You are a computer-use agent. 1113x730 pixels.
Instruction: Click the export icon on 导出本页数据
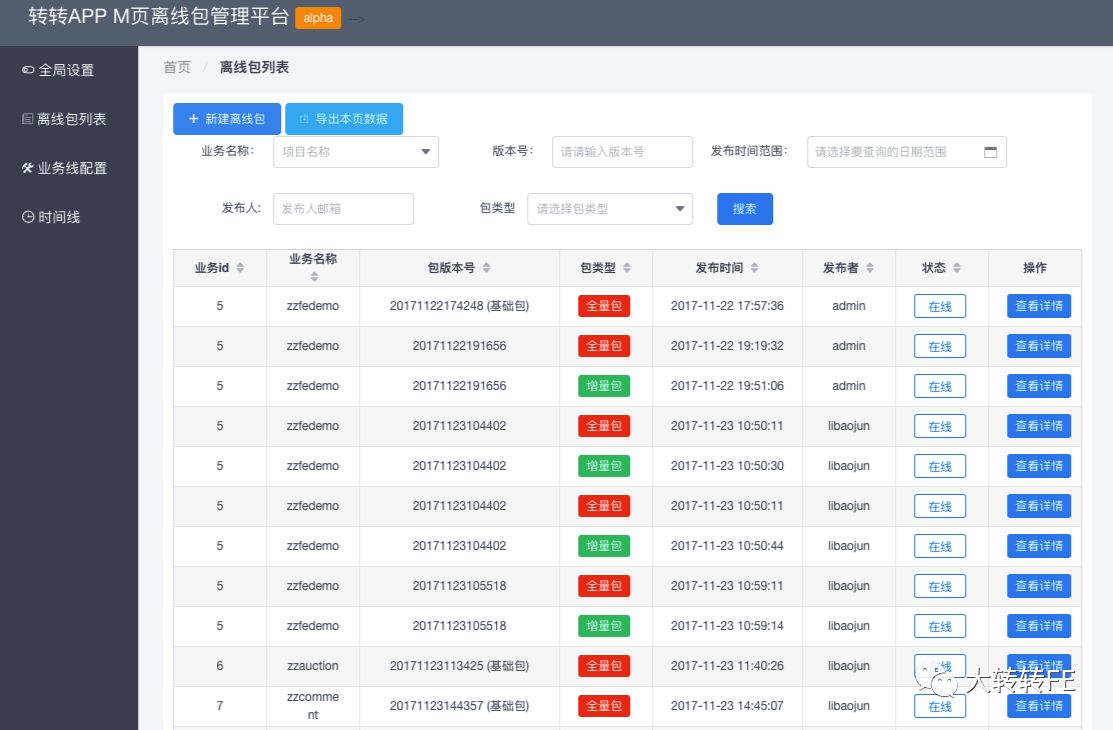tap(303, 118)
